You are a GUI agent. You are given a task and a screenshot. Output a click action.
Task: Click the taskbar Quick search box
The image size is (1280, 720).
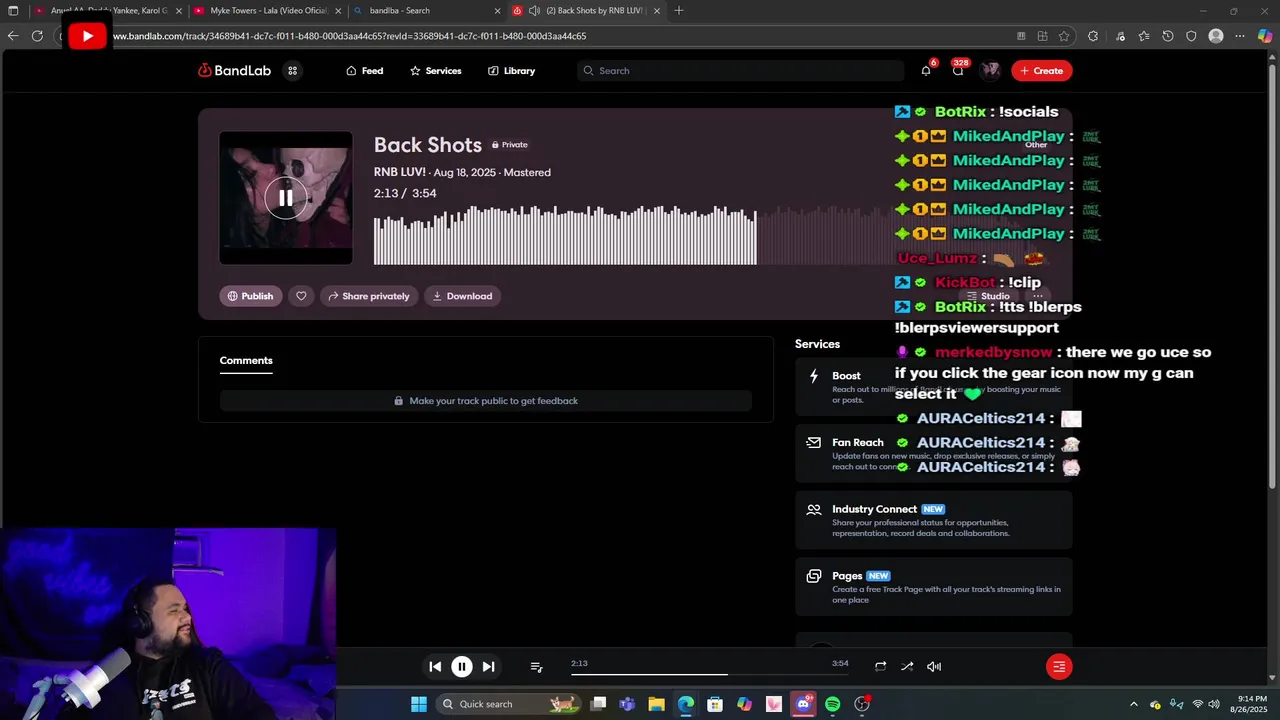(508, 704)
